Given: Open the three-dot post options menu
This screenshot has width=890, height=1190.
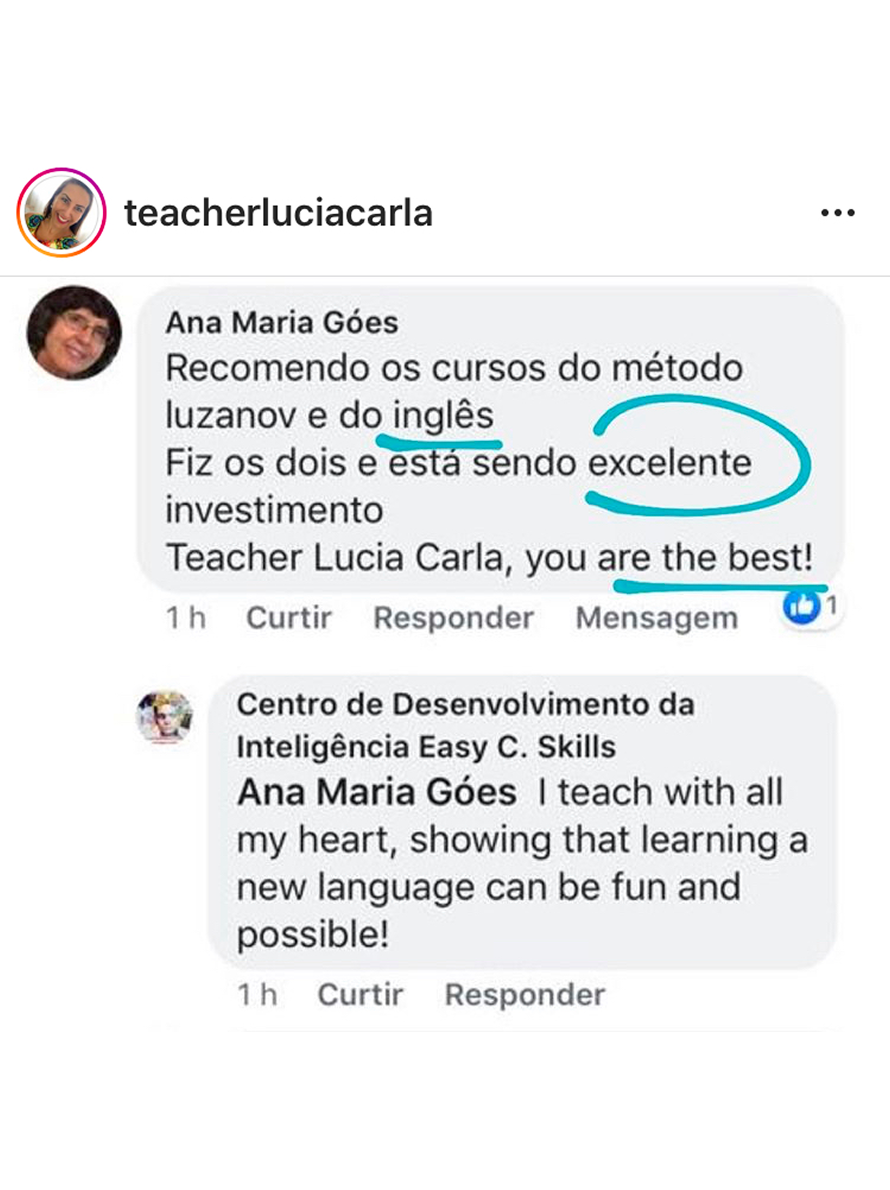Looking at the screenshot, I should pos(838,213).
